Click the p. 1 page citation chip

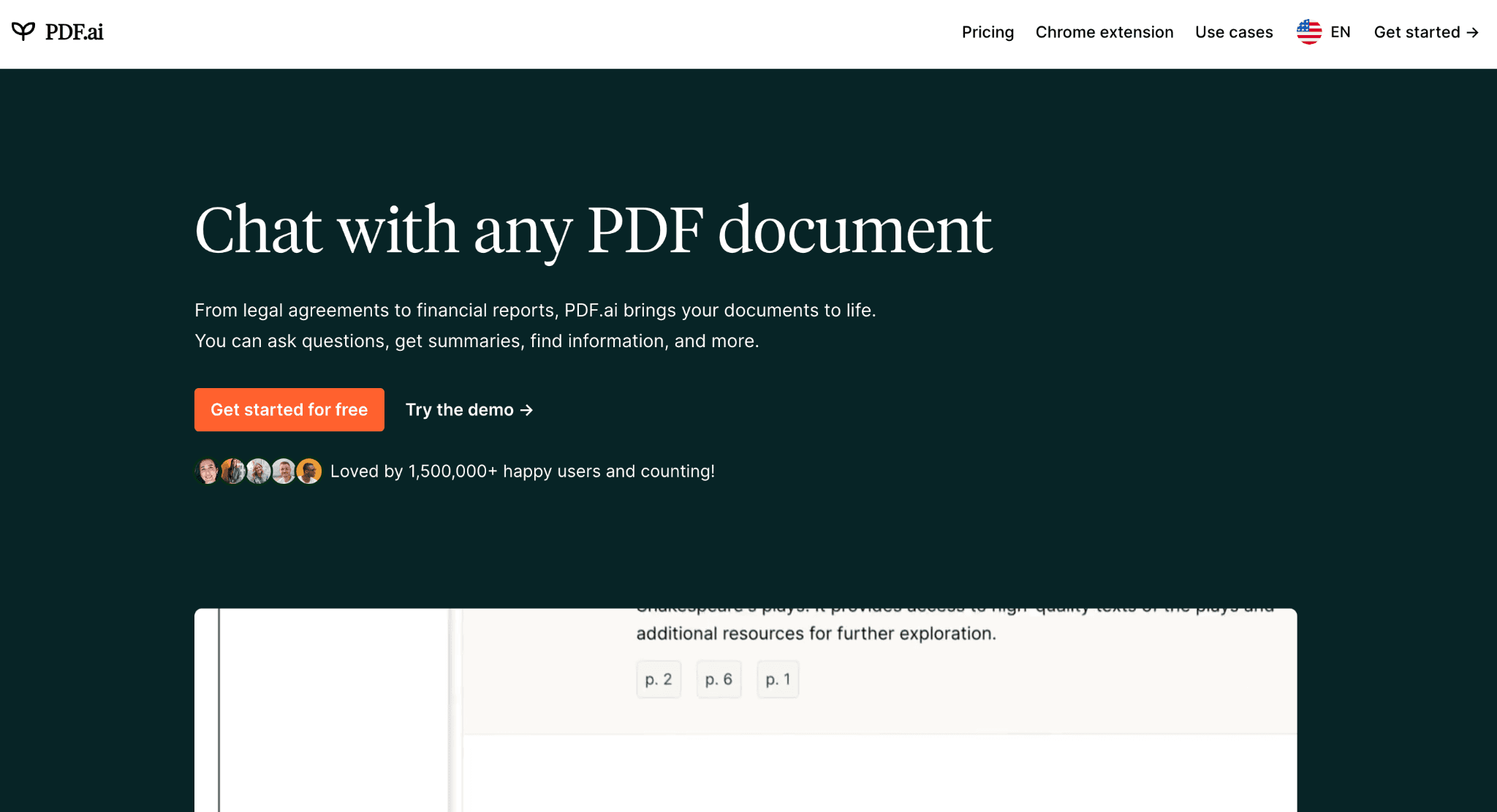[777, 678]
